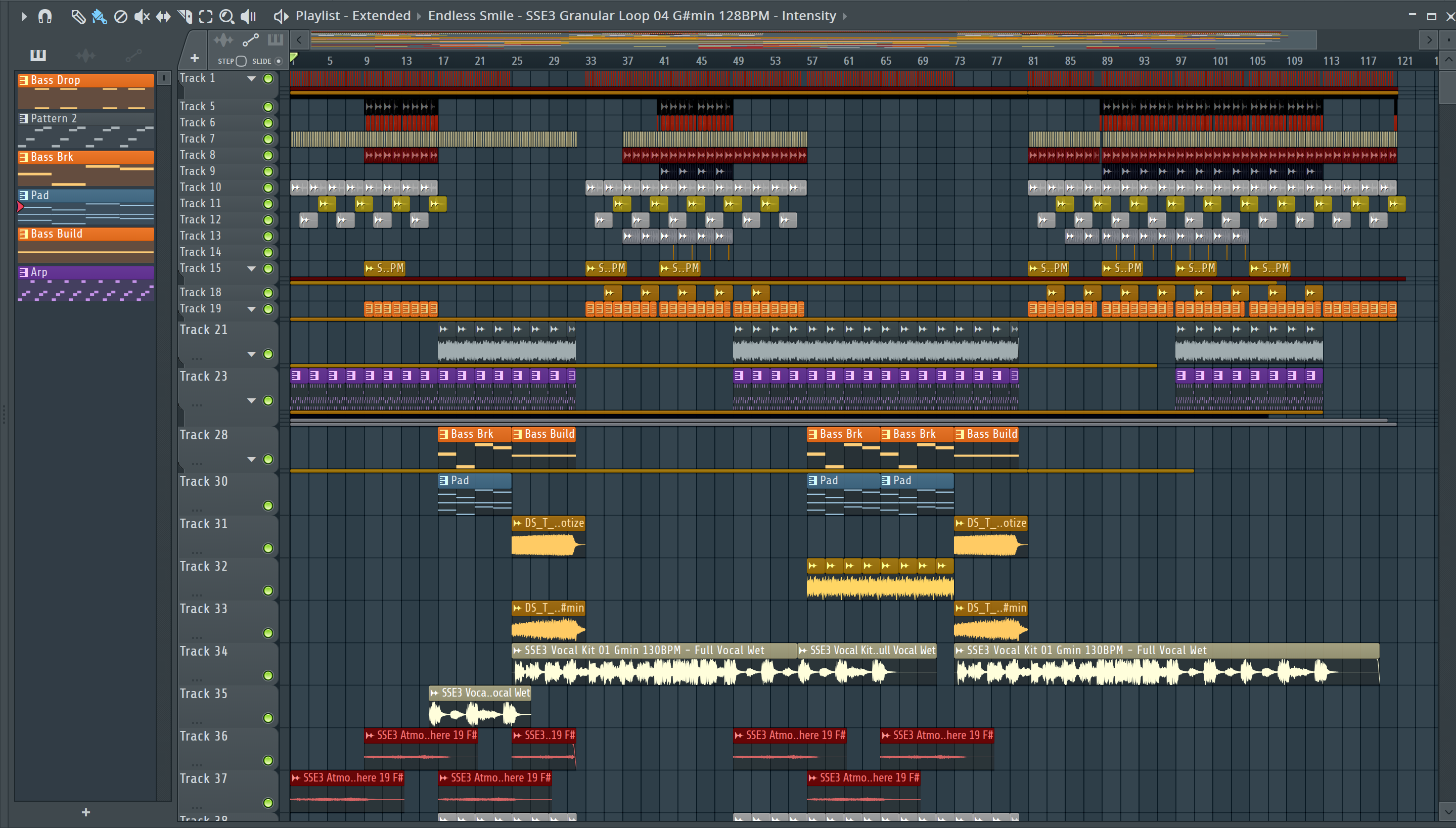Select the first Pad clip on Track 30
The height and width of the screenshot is (828, 1456).
474,494
